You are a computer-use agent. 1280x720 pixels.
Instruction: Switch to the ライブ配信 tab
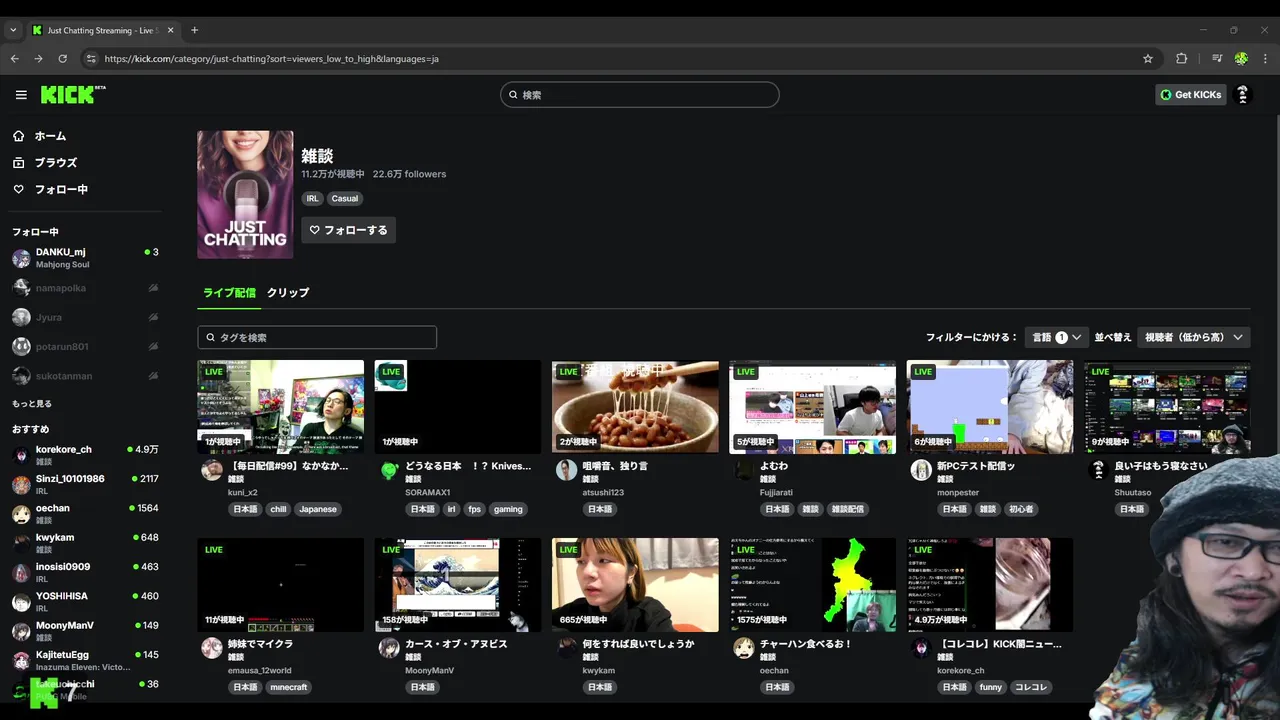click(x=229, y=293)
